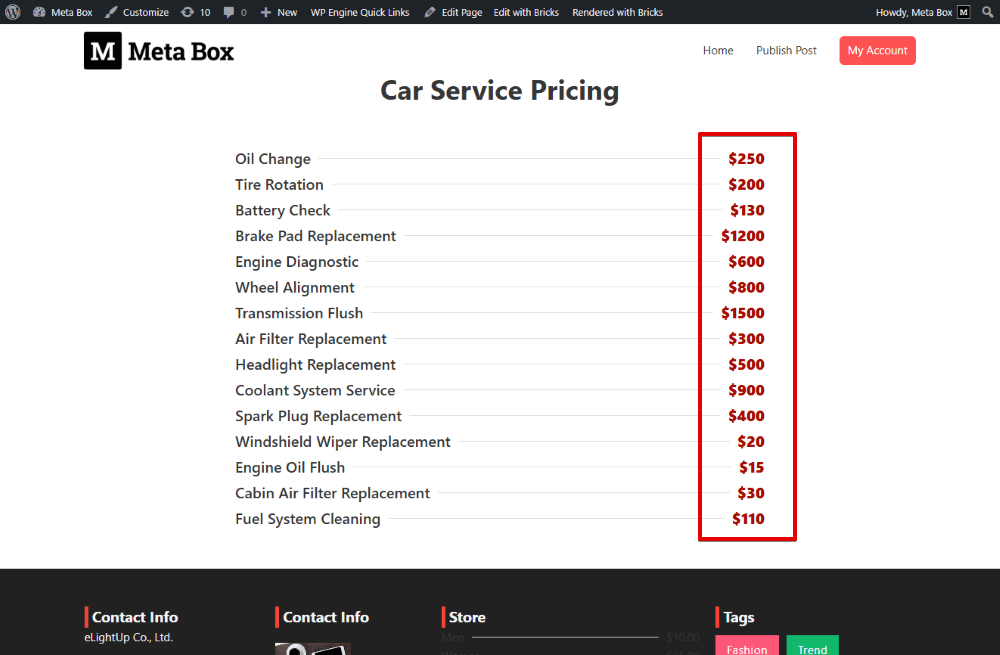Click the Oil Change service entry

273,158
